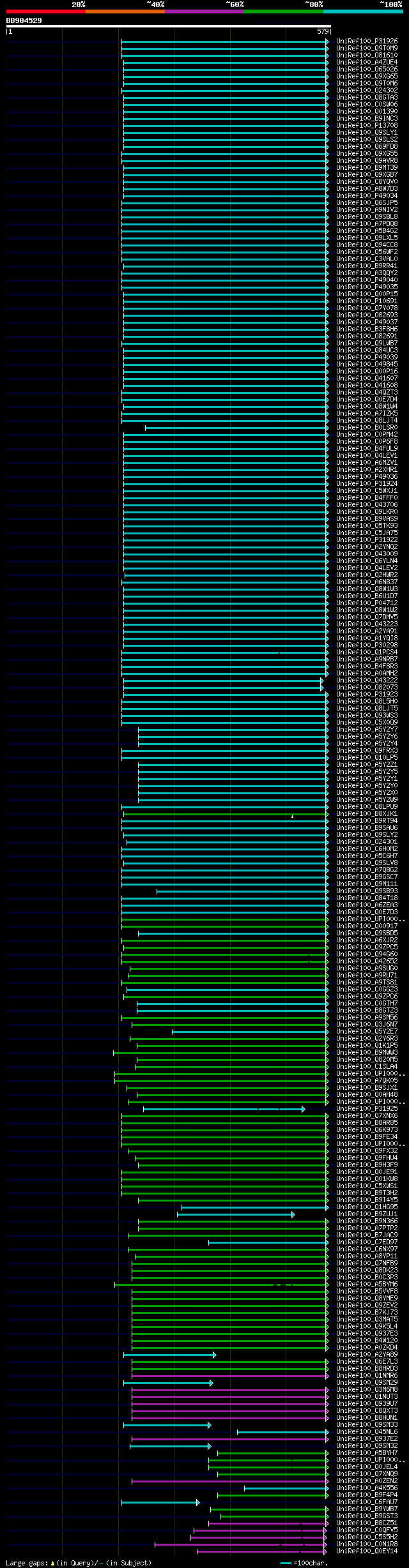Open hit UniRef100_Q9XG65
Image resolution: width=409 pixels, height=1568 pixels.
[x=367, y=76]
